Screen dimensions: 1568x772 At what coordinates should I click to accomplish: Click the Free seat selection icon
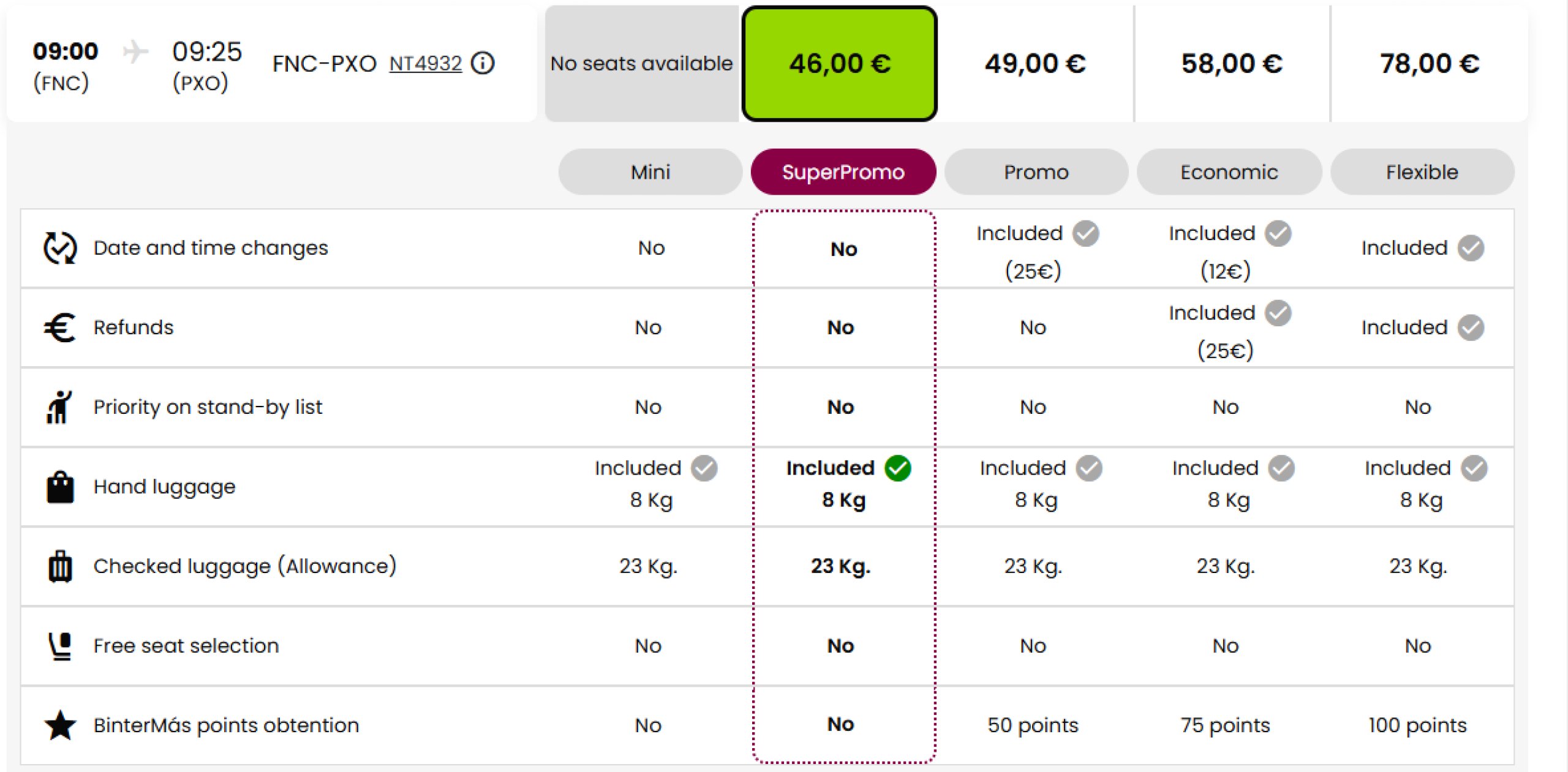pyautogui.click(x=60, y=646)
